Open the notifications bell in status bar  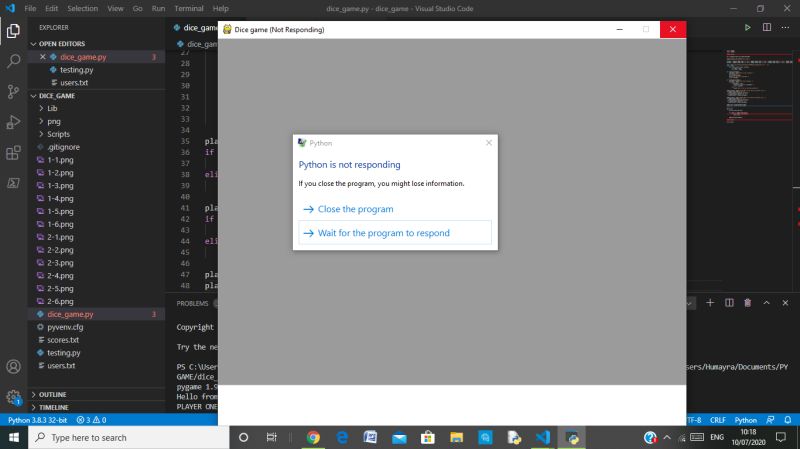[x=788, y=420]
